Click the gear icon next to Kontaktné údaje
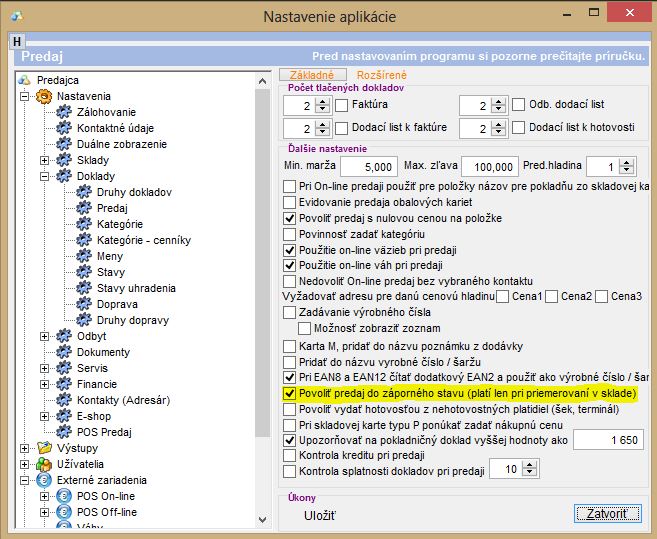This screenshot has width=657, height=539. [x=64, y=128]
